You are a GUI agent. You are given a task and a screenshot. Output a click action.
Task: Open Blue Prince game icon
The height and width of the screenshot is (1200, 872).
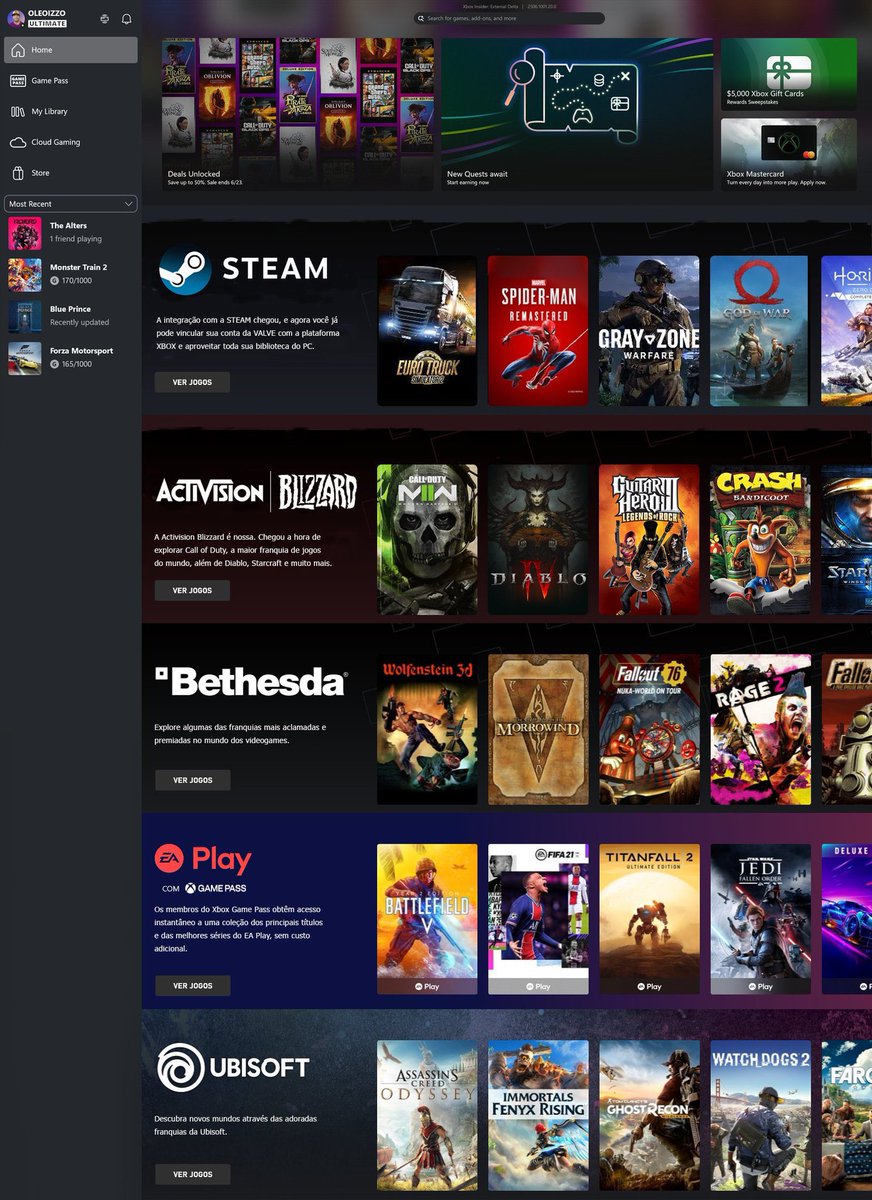pos(25,317)
